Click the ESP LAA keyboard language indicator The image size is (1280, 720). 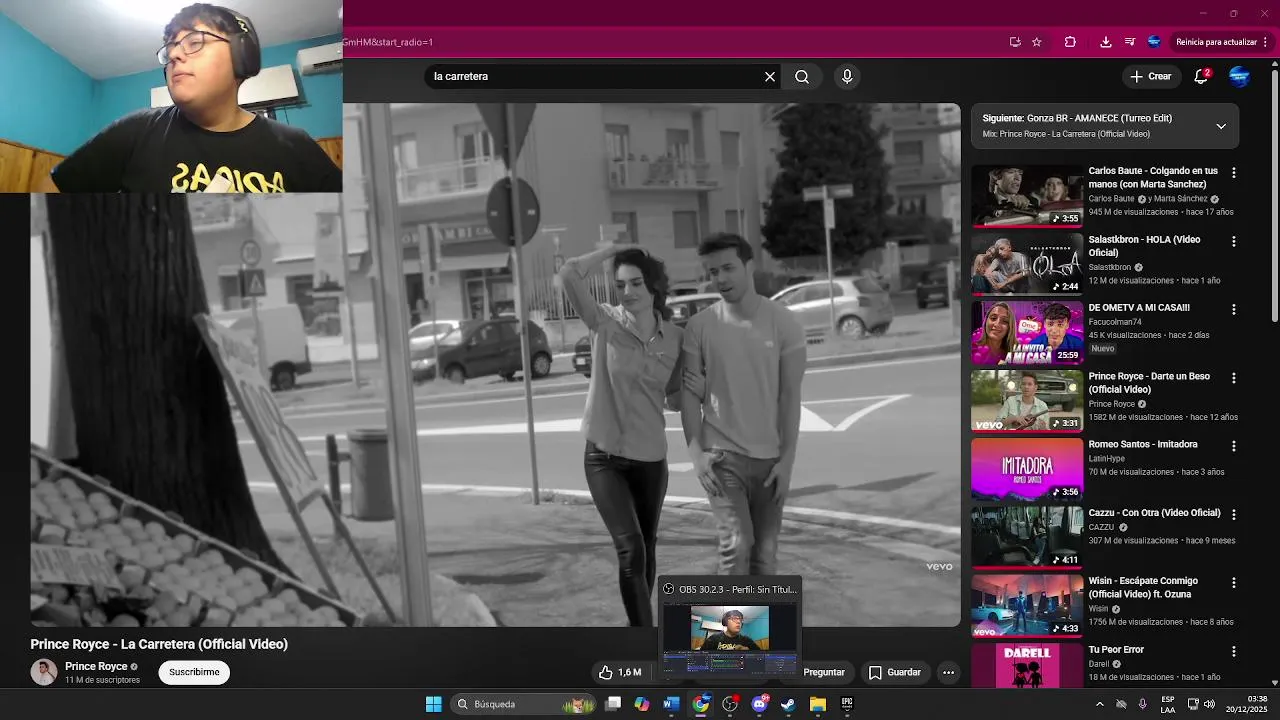1168,704
